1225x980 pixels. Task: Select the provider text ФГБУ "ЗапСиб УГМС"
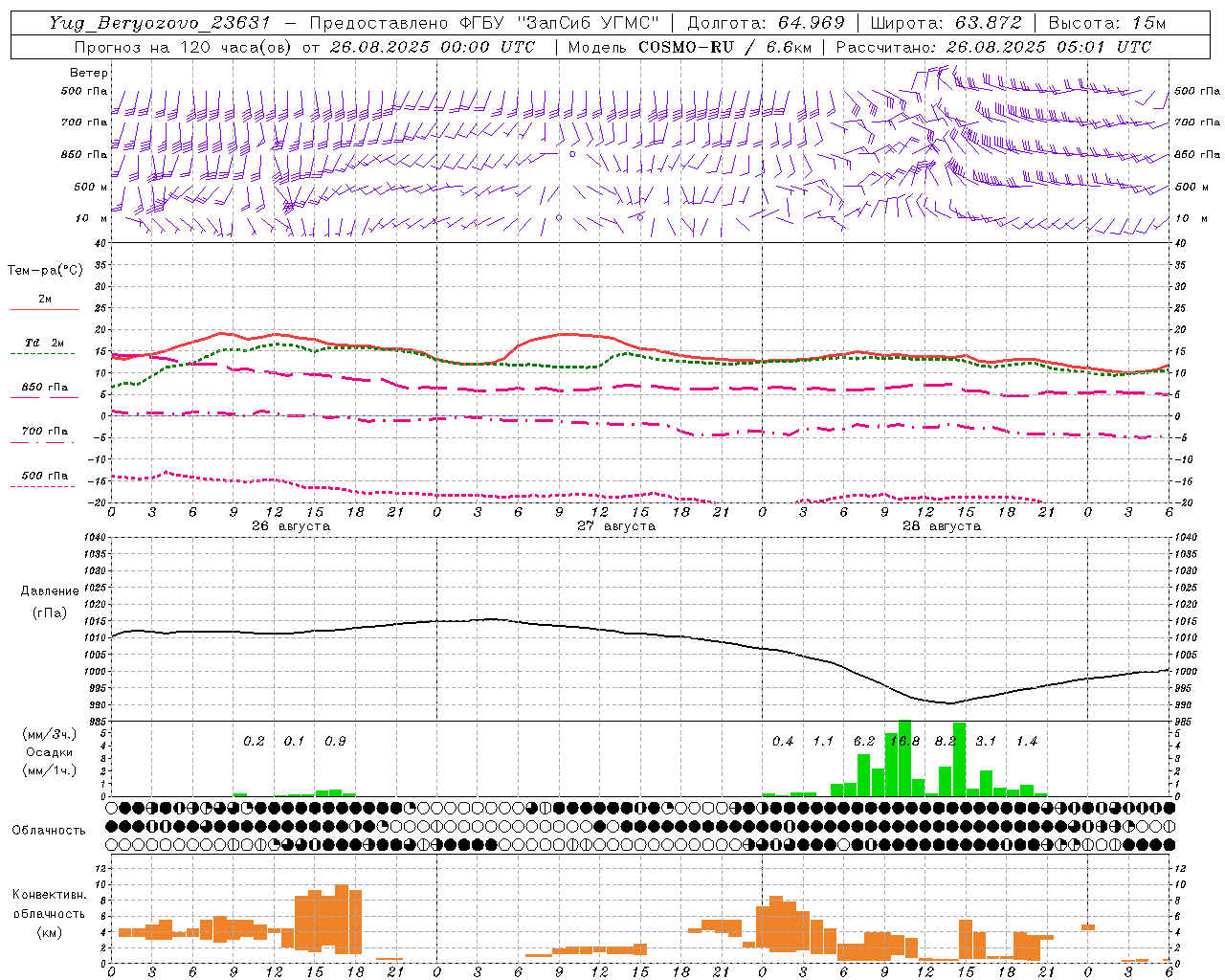562,23
